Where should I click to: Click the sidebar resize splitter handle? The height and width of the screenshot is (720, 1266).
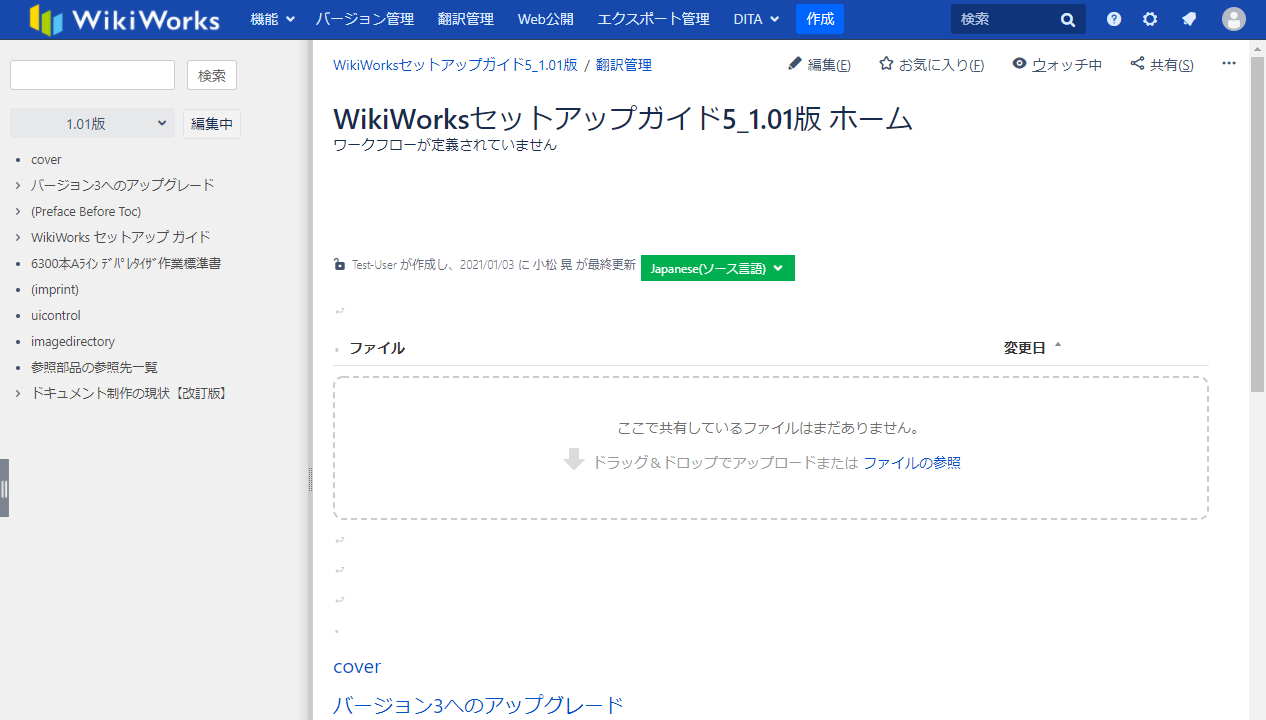click(310, 480)
